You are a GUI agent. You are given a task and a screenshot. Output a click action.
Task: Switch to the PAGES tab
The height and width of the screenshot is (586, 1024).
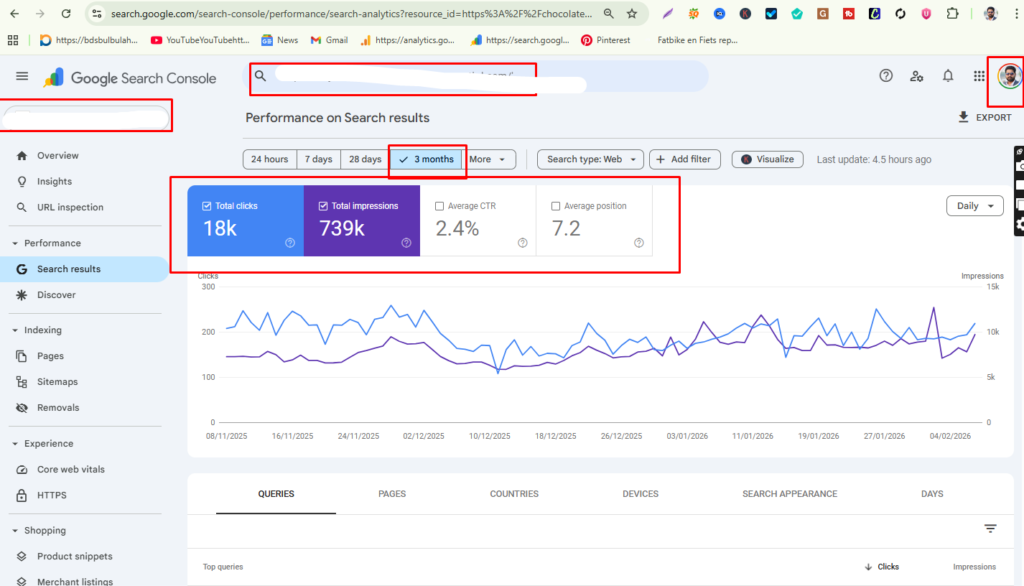tap(392, 493)
